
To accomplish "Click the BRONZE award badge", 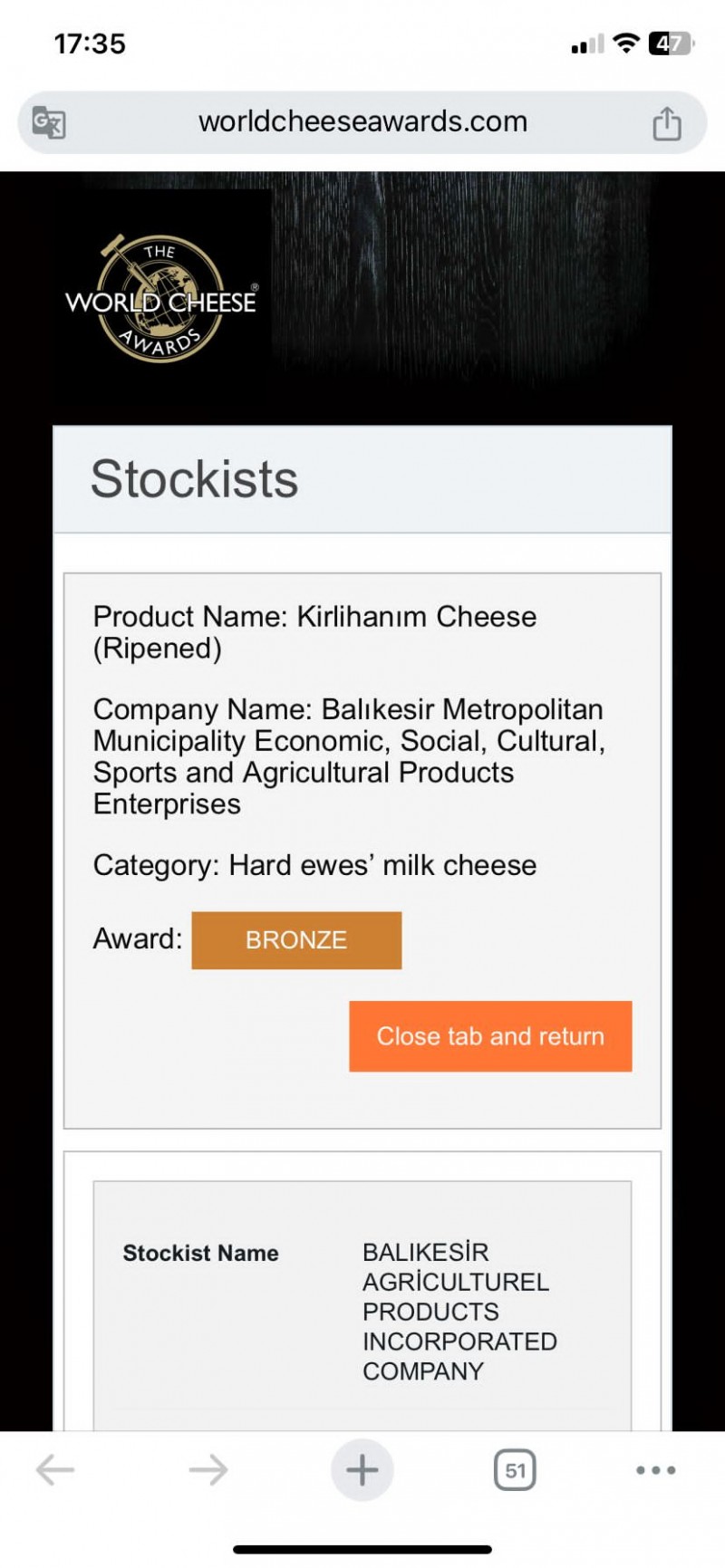I will [x=296, y=940].
